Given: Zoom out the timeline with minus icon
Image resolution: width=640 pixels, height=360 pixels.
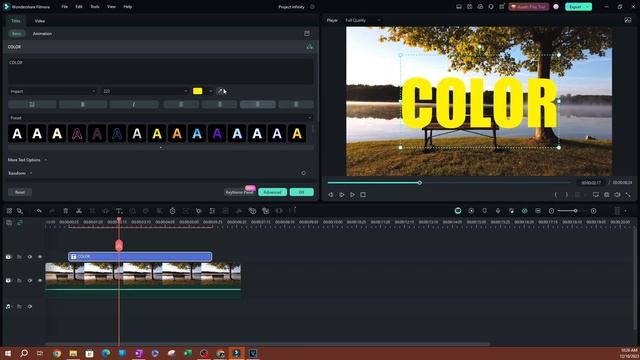Looking at the screenshot, I should (551, 211).
